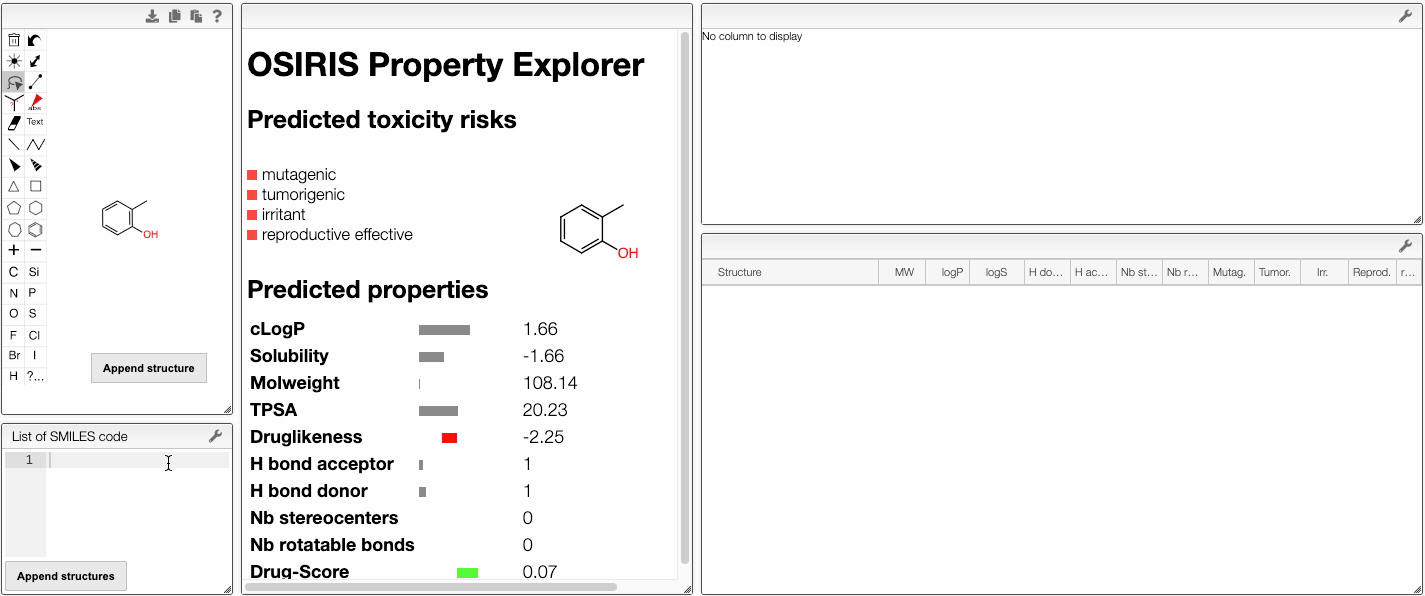Clear the drawing with the trash icon
The width and height of the screenshot is (1425, 596).
(x=14, y=40)
